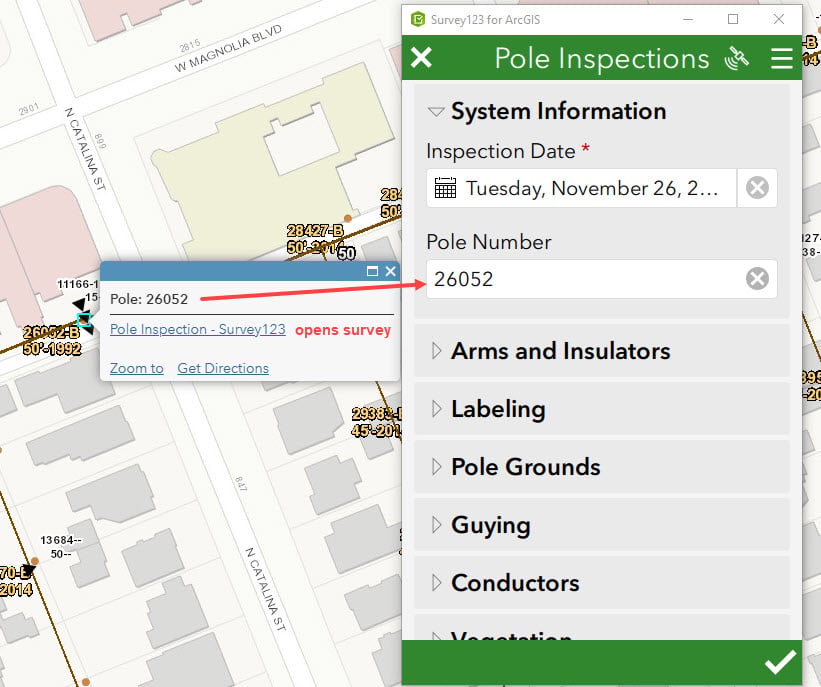Open the Pole Inspection - Survey123 link
This screenshot has height=687, width=821.
tap(197, 329)
